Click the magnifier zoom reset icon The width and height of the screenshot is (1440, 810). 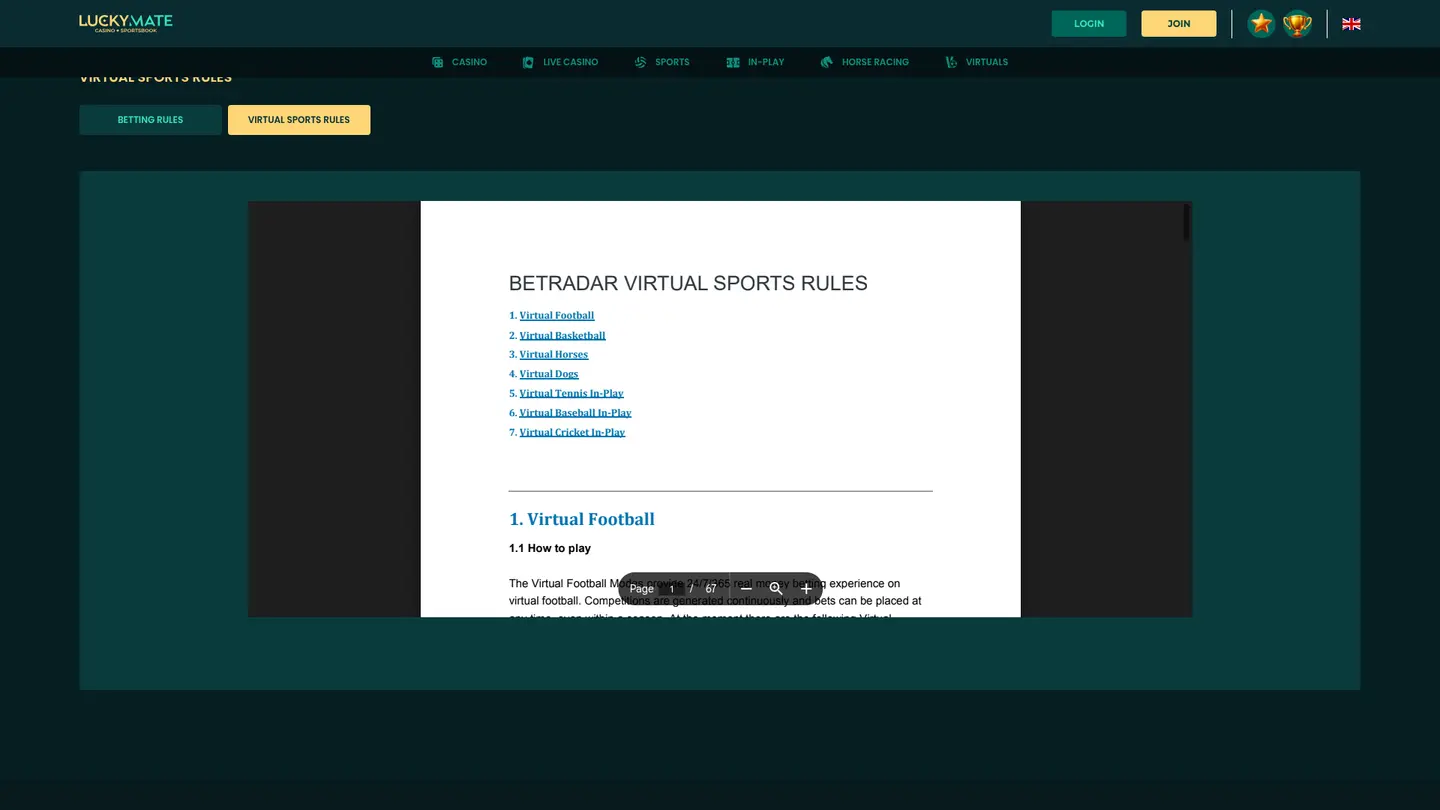(776, 589)
